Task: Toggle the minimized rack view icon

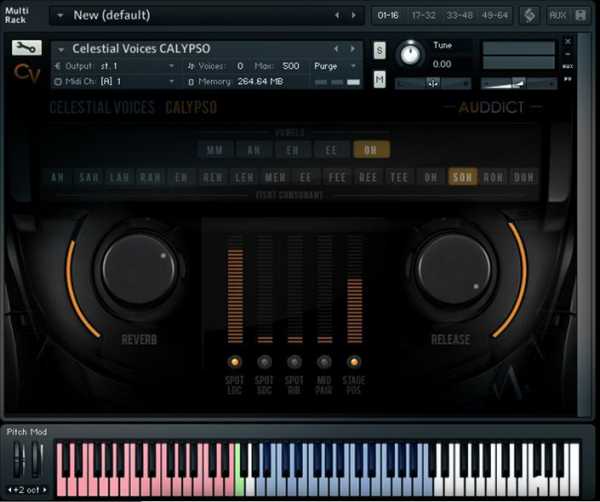Action: tap(580, 16)
